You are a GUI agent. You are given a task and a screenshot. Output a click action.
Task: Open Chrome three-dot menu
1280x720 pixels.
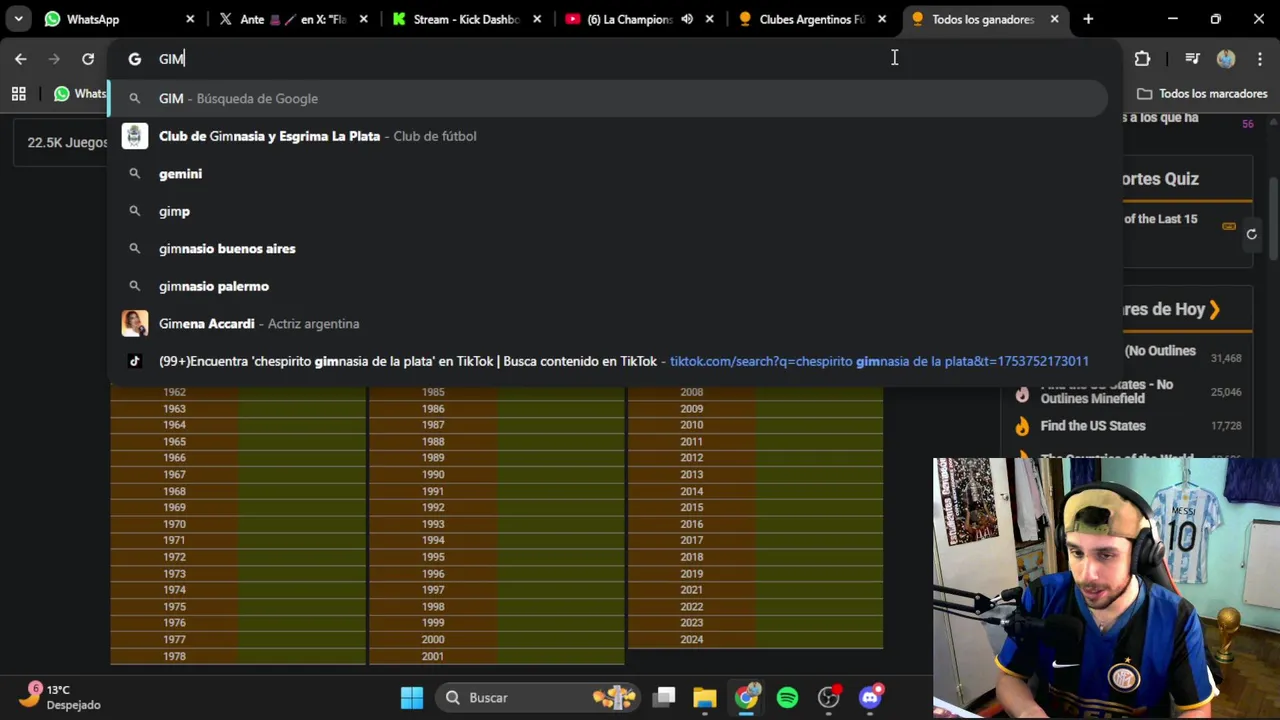(x=1258, y=59)
